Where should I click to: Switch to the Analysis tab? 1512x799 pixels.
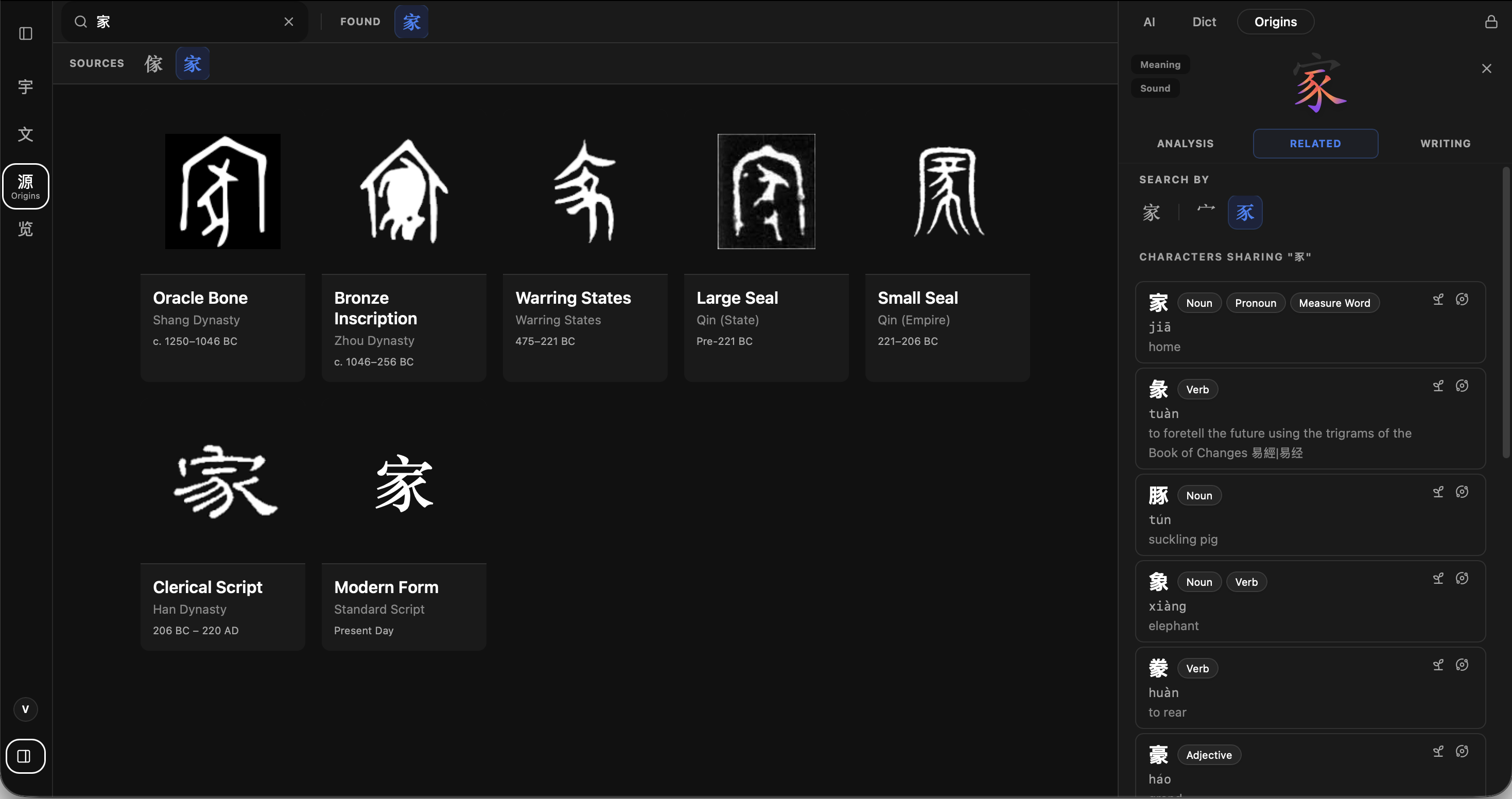click(x=1185, y=143)
